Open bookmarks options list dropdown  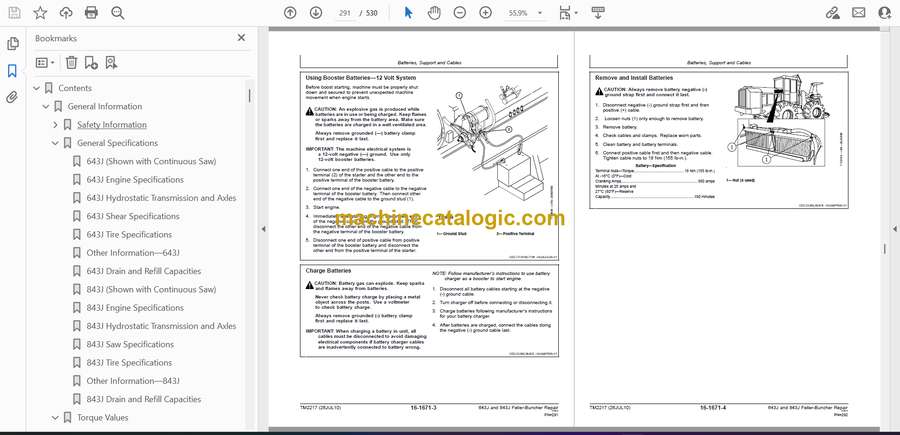[x=45, y=63]
